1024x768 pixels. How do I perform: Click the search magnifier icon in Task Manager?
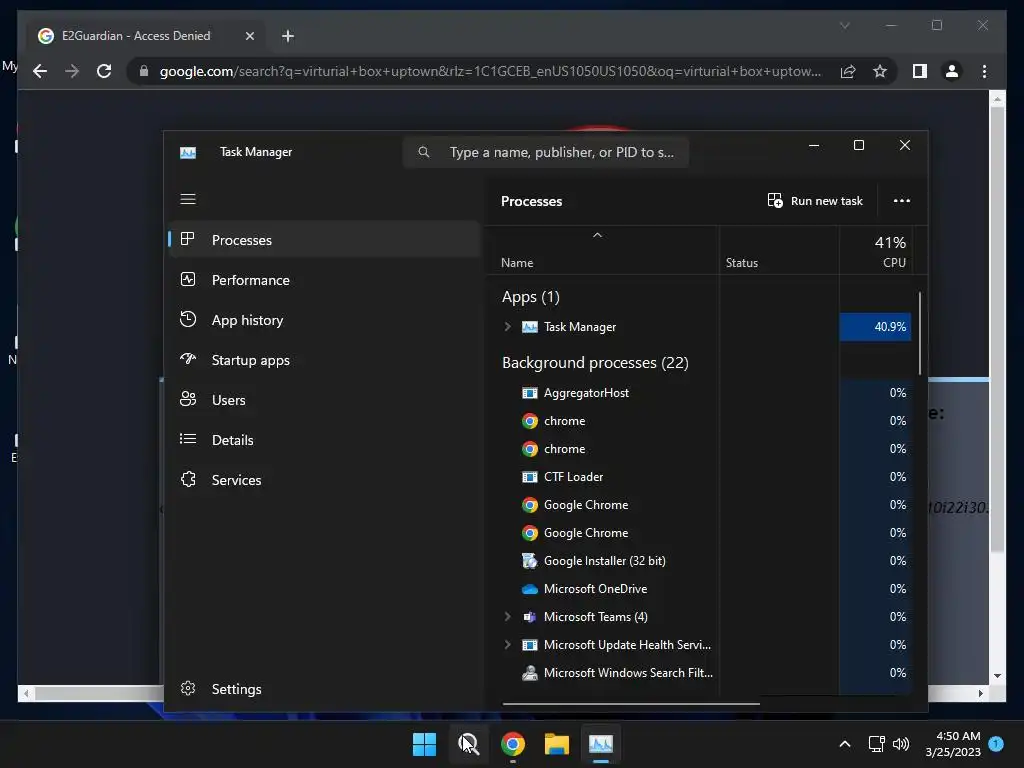coord(424,152)
